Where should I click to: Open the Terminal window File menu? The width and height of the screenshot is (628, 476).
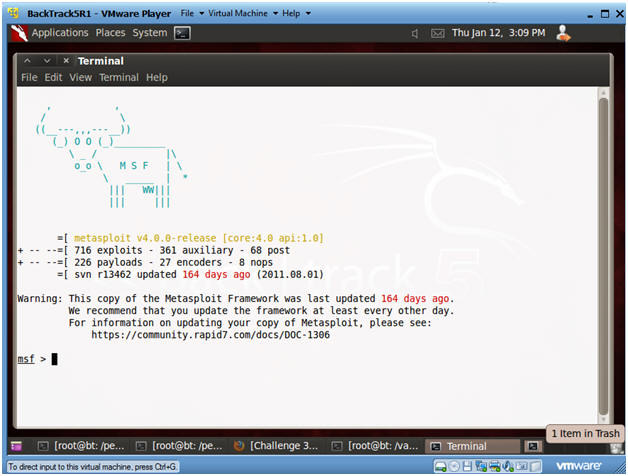[x=29, y=77]
